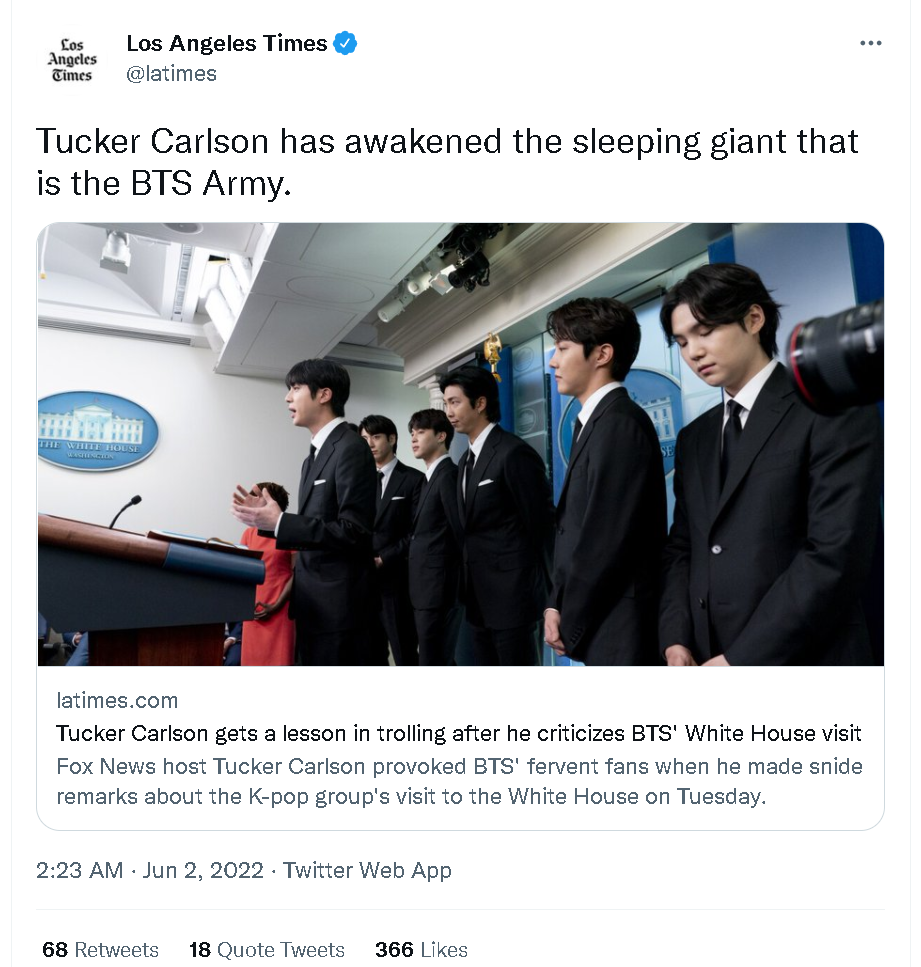Click the Twitter Web App source label
The height and width of the screenshot is (967, 921).
[367, 870]
